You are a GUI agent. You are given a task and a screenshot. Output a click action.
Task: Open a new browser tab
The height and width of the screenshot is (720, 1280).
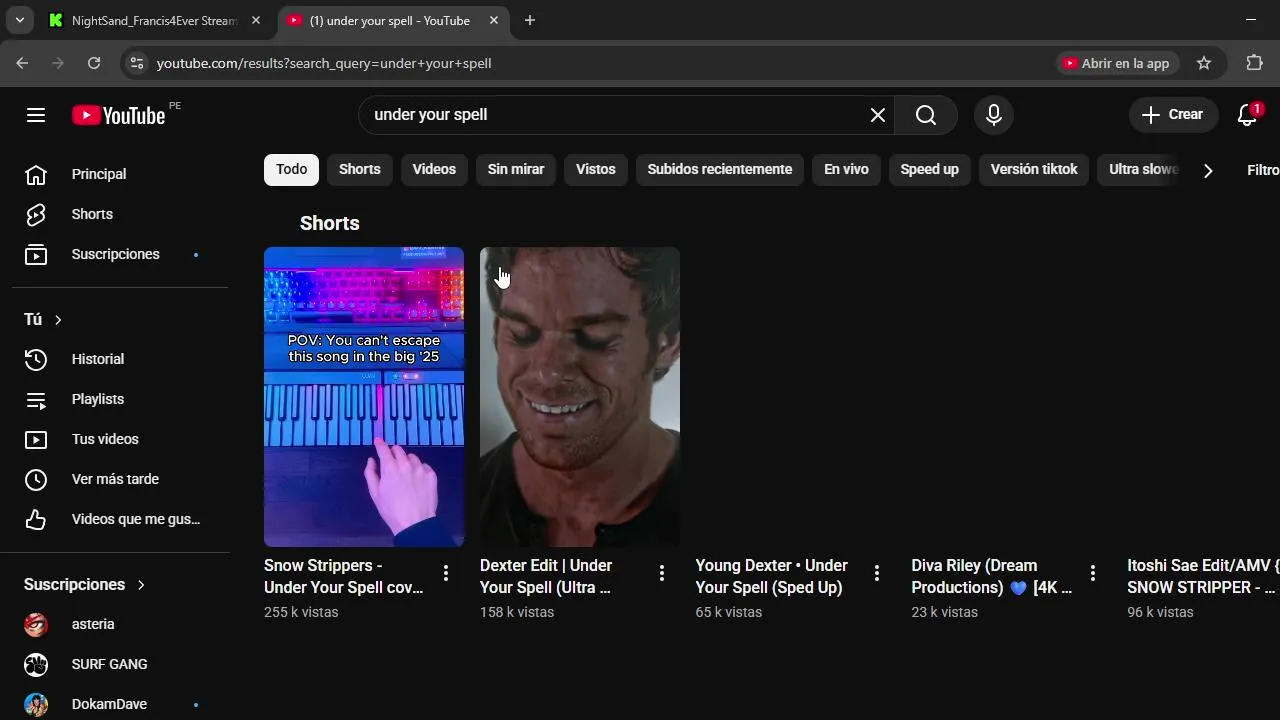[x=530, y=20]
